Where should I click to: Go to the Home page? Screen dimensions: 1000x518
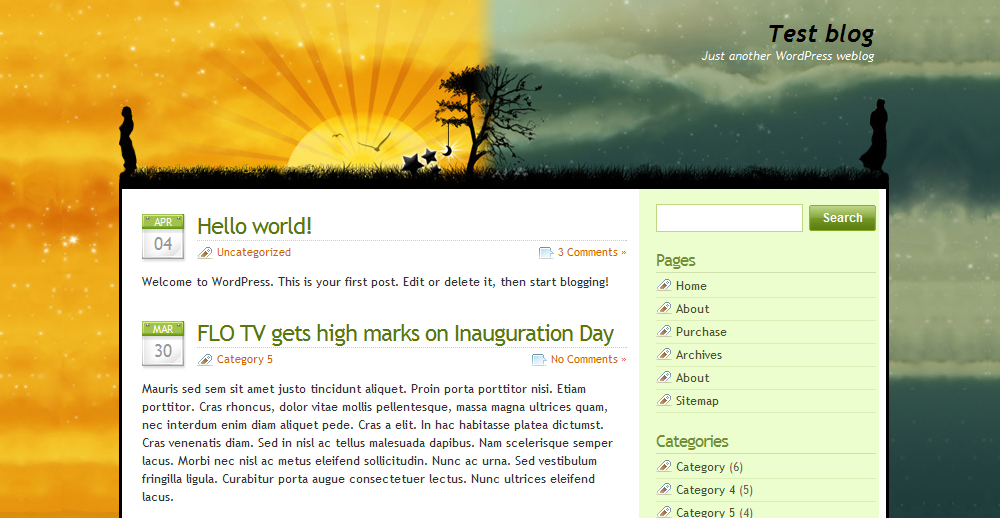coord(691,286)
